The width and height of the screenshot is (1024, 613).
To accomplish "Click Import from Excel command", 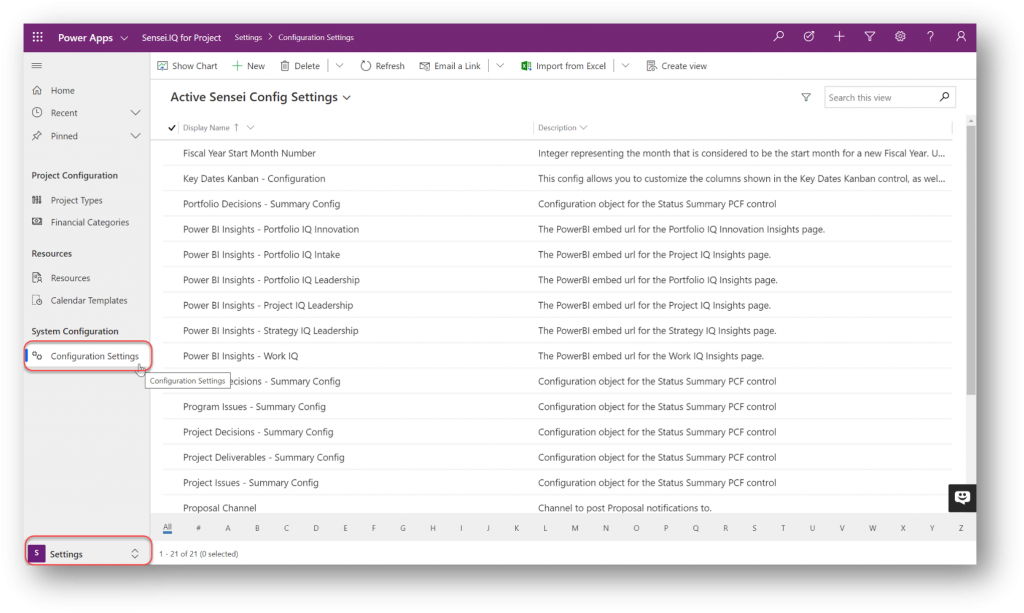I will pyautogui.click(x=564, y=66).
